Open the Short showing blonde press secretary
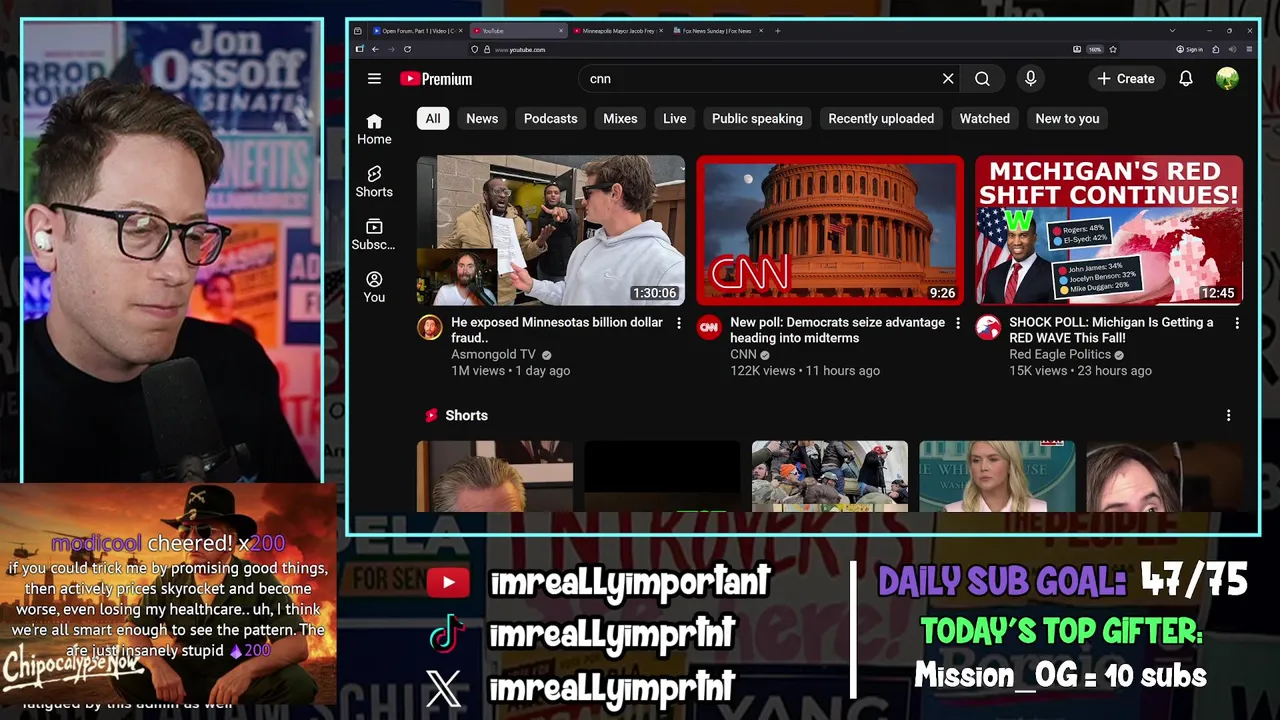The width and height of the screenshot is (1280, 720). point(997,476)
